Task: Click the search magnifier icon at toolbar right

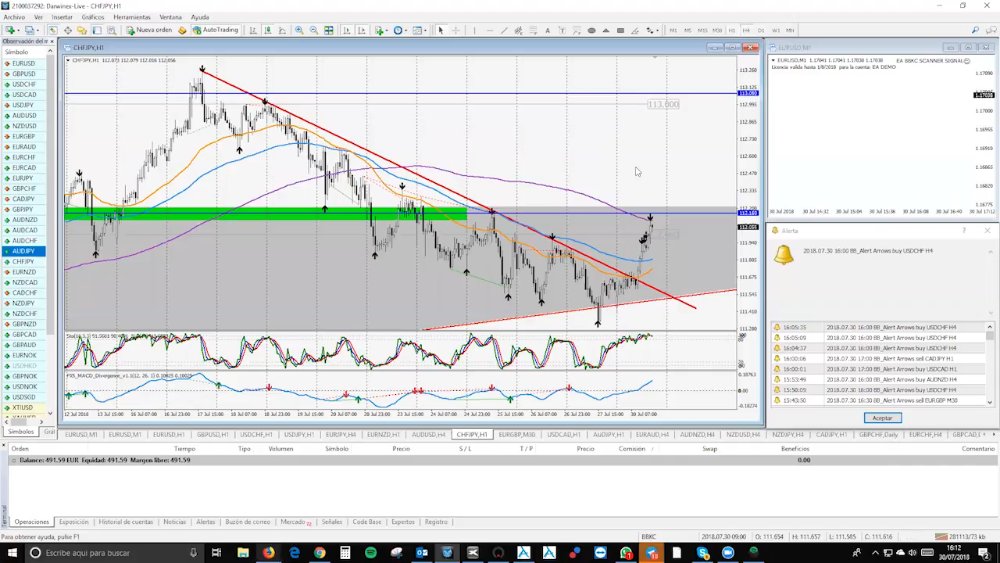Action: (x=975, y=30)
